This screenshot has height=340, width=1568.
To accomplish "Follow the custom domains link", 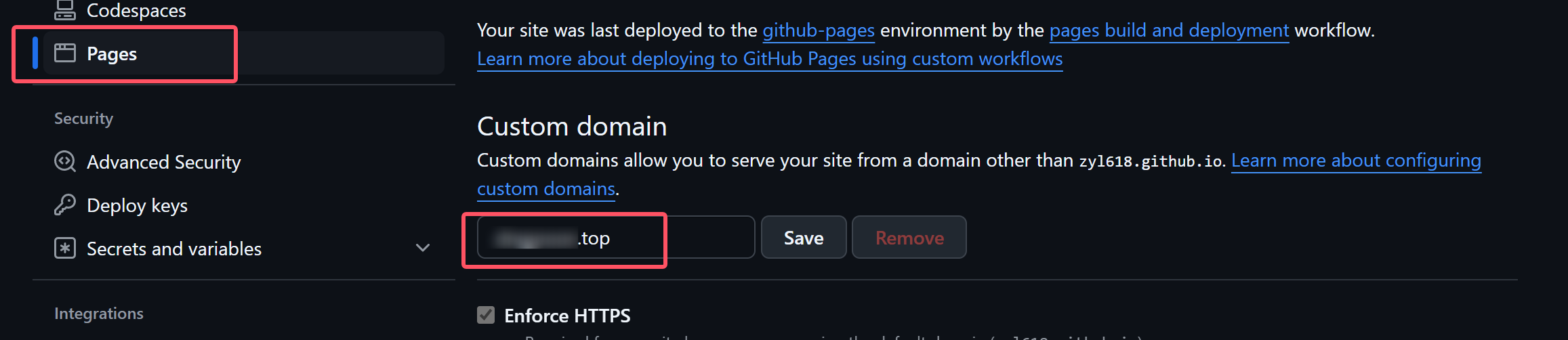I will point(546,189).
